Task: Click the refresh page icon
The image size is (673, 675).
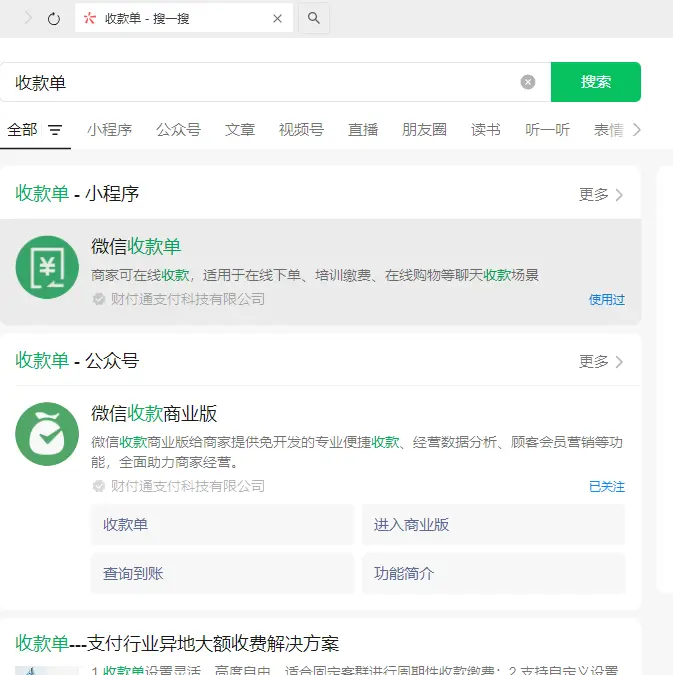Action: click(54, 18)
